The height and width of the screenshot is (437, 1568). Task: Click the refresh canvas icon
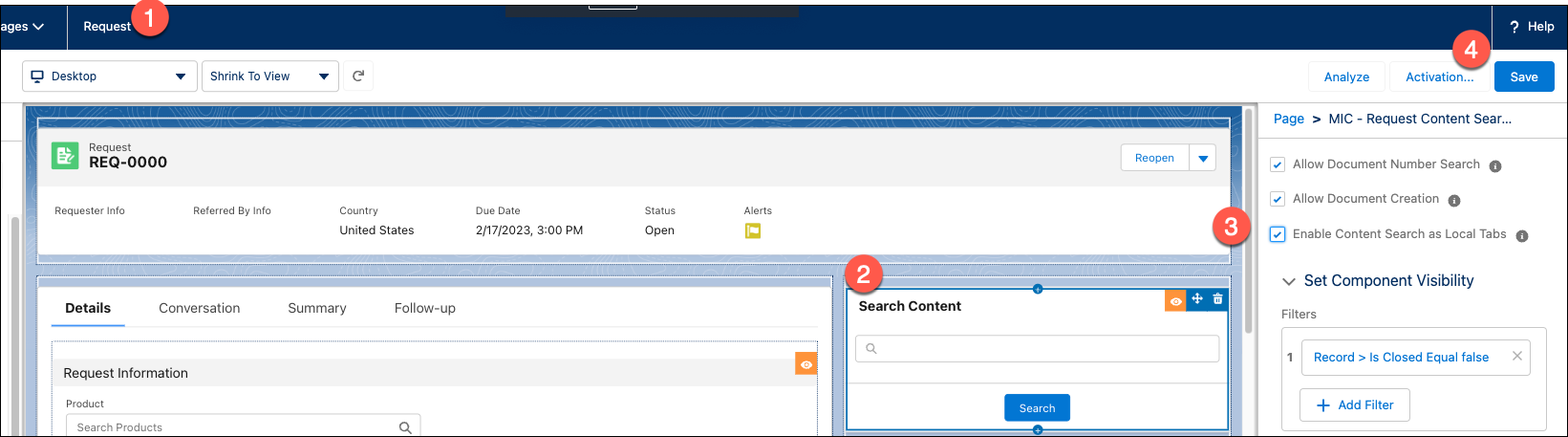358,76
